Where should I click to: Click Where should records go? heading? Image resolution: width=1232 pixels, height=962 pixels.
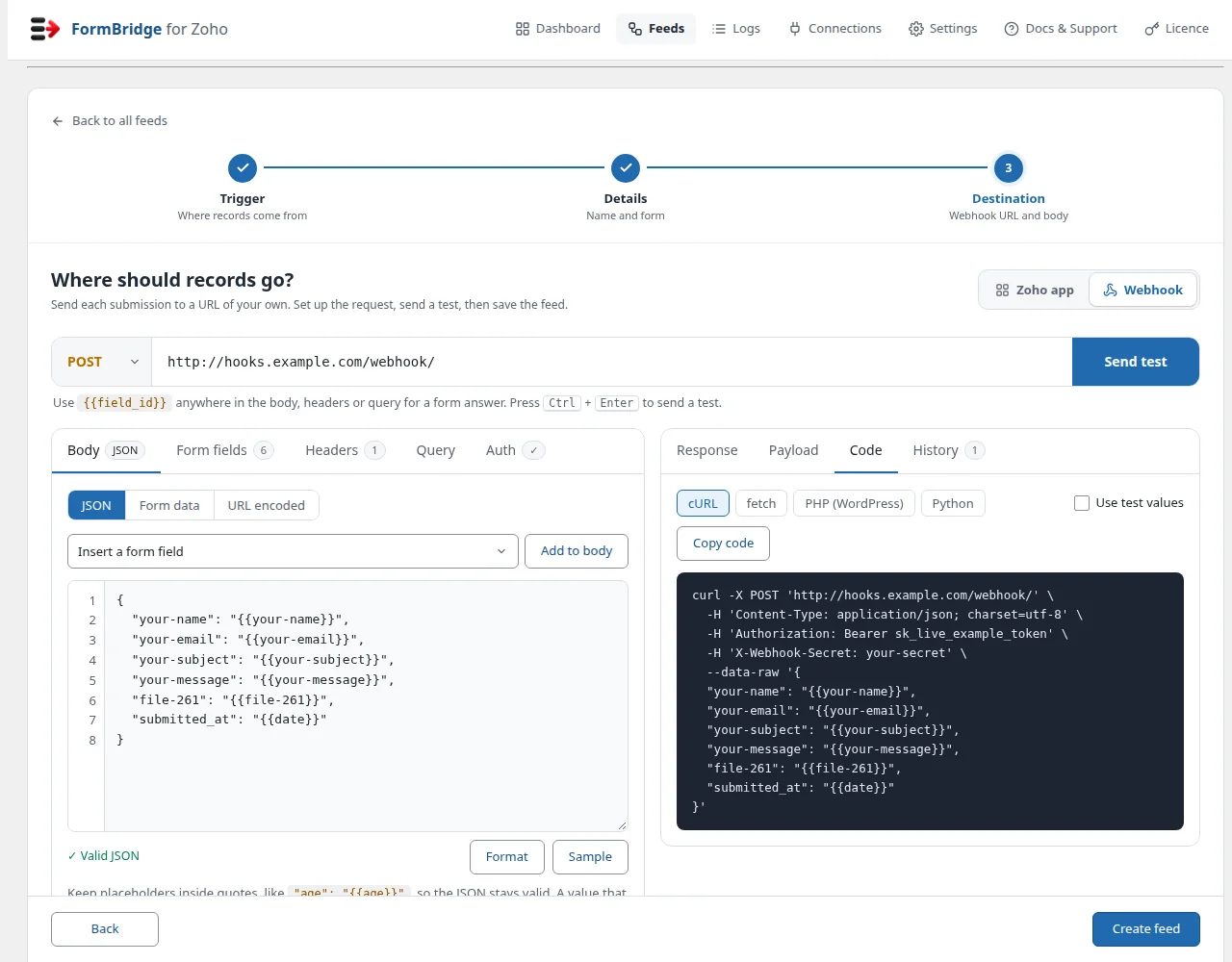[172, 280]
